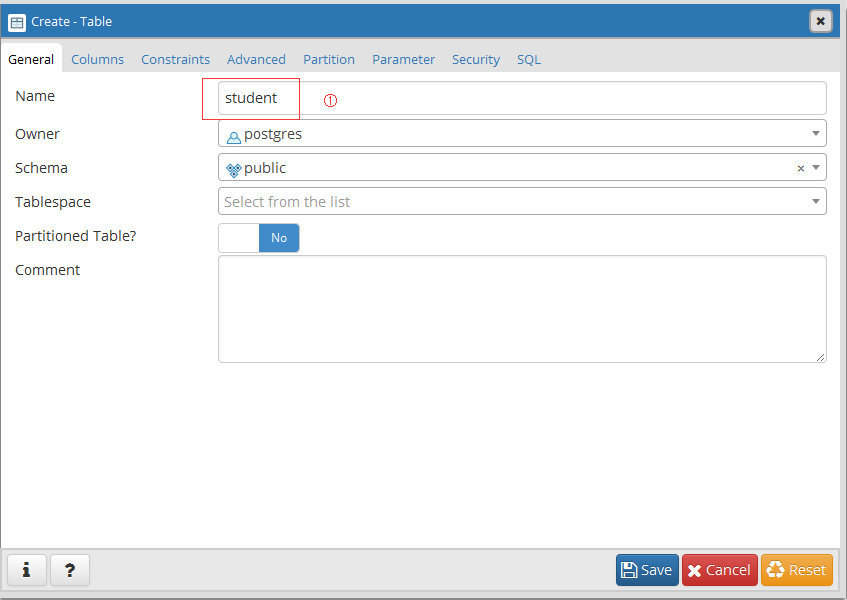Clear the Schema selection with the x
The image size is (847, 600).
pos(801,168)
